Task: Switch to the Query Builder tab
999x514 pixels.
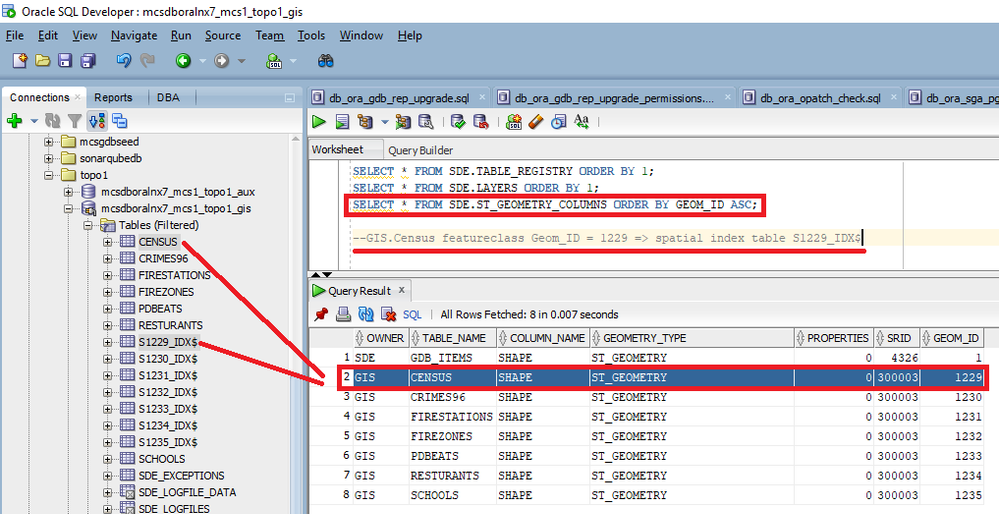Action: pos(420,150)
